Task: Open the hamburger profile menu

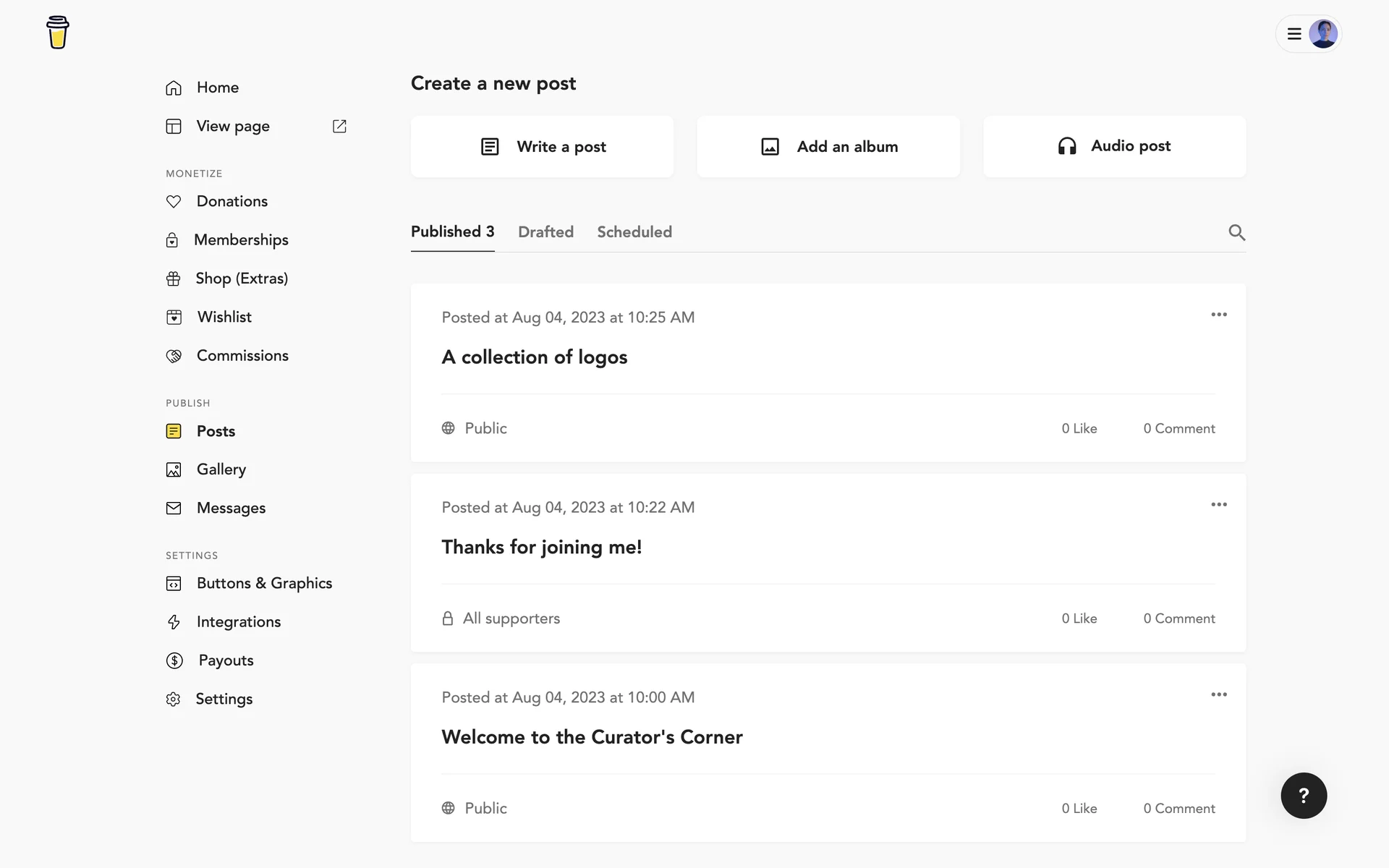Action: (x=1294, y=34)
